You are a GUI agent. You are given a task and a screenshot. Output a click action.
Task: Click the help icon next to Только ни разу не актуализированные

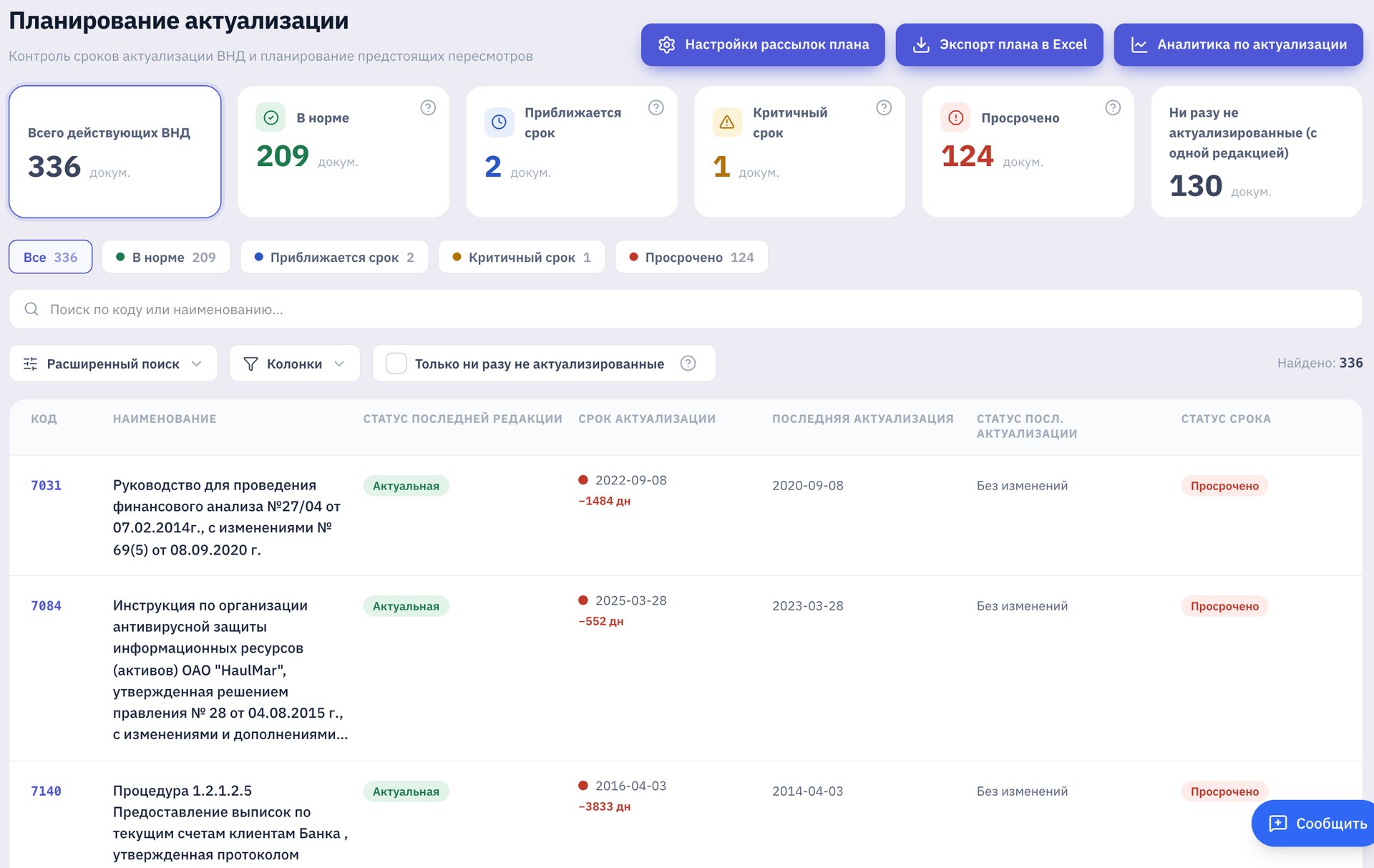click(x=688, y=364)
